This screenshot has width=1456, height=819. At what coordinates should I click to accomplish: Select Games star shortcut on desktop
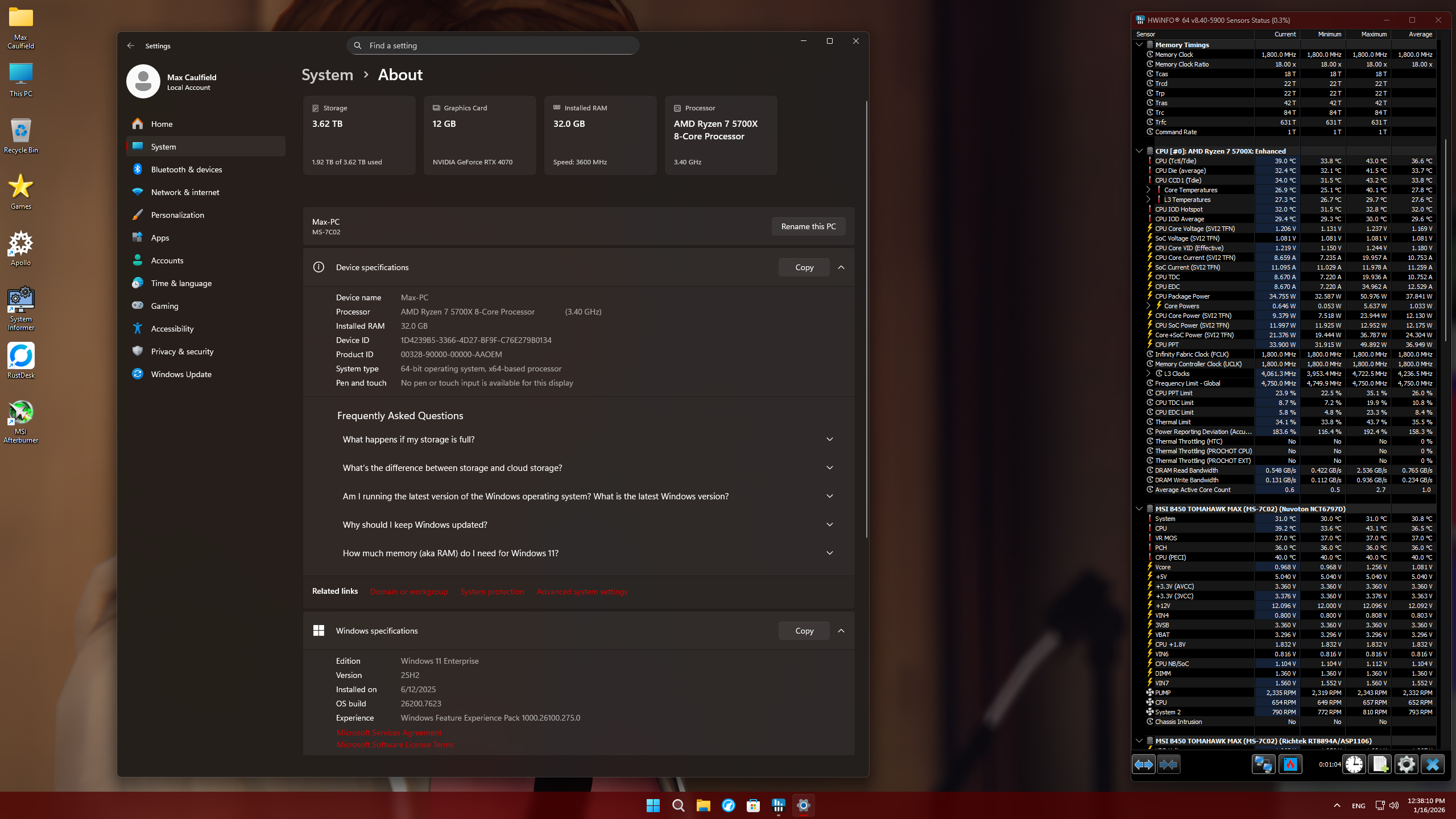pyautogui.click(x=21, y=192)
